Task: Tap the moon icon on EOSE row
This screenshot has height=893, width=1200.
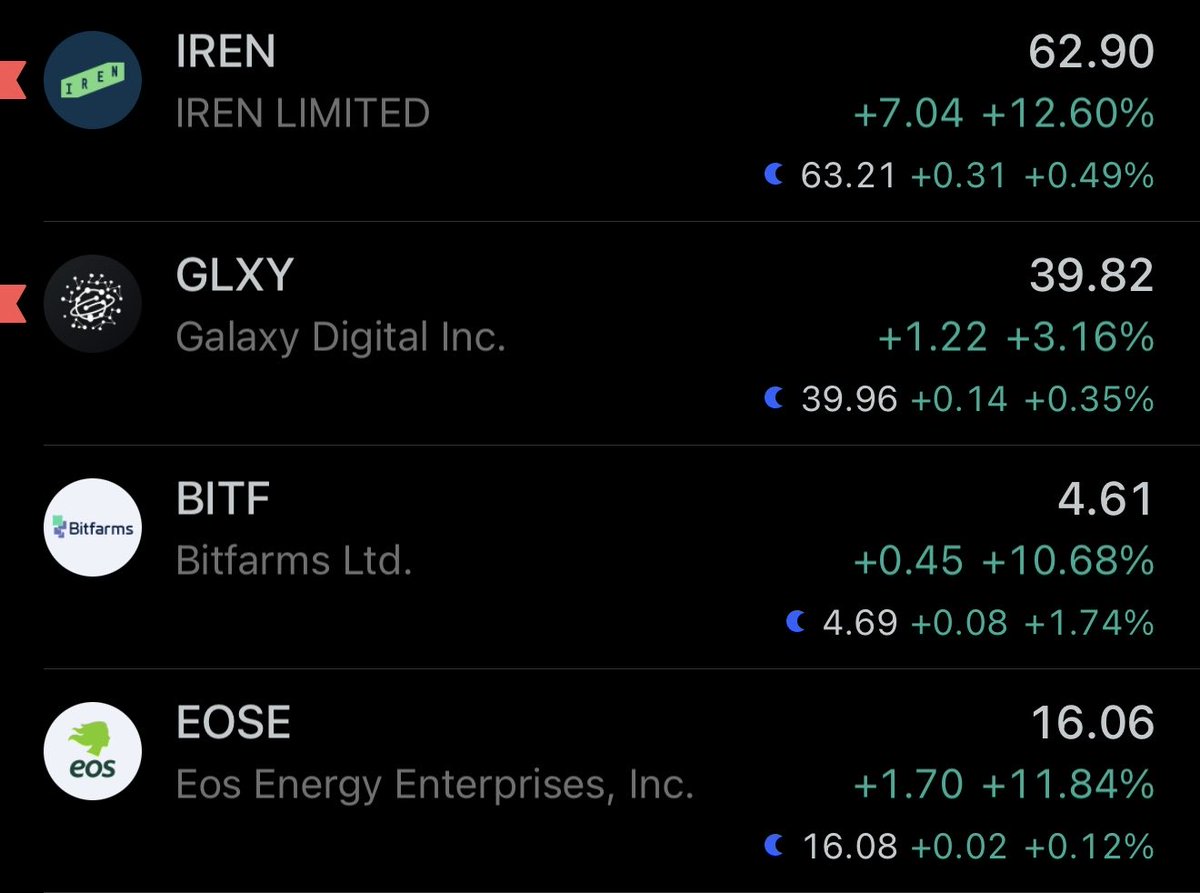Action: (774, 846)
